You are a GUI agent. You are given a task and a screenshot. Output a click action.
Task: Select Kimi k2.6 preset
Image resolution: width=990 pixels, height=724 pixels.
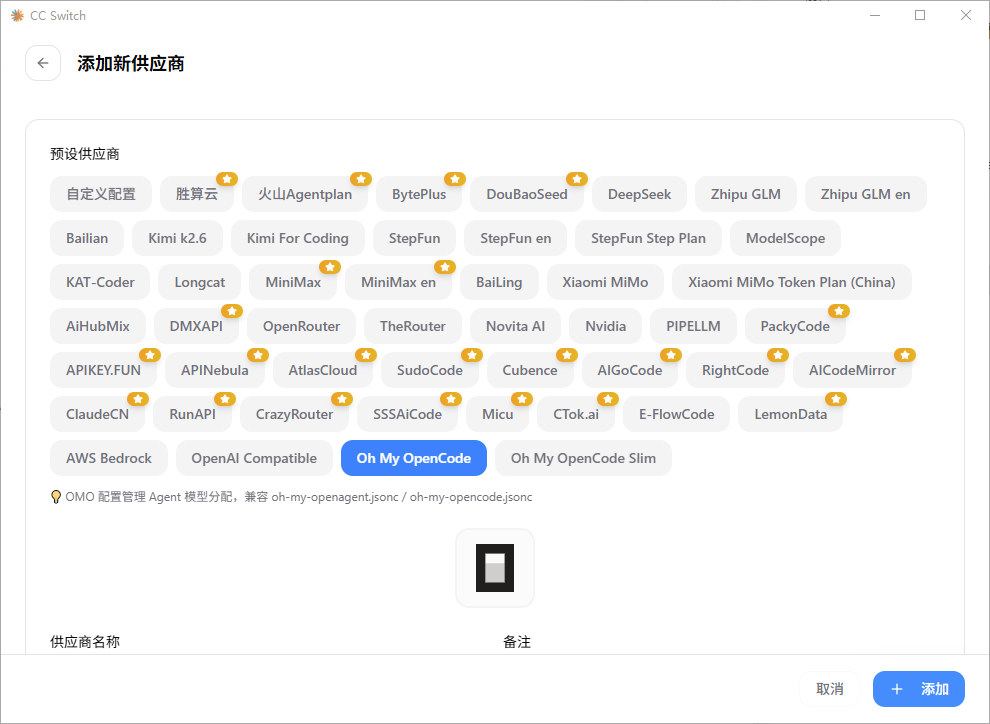pos(177,238)
